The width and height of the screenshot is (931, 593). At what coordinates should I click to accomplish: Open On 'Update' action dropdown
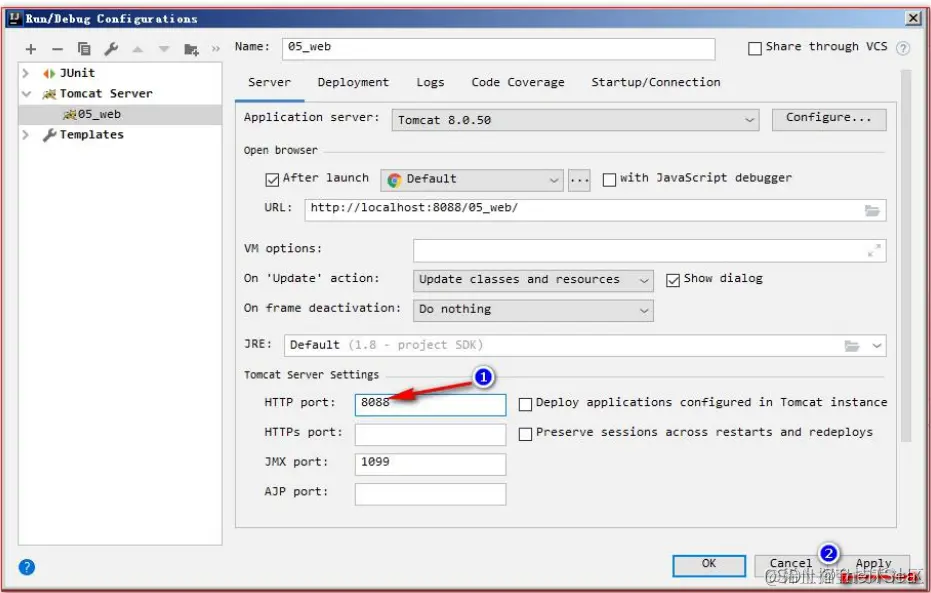[x=533, y=280]
